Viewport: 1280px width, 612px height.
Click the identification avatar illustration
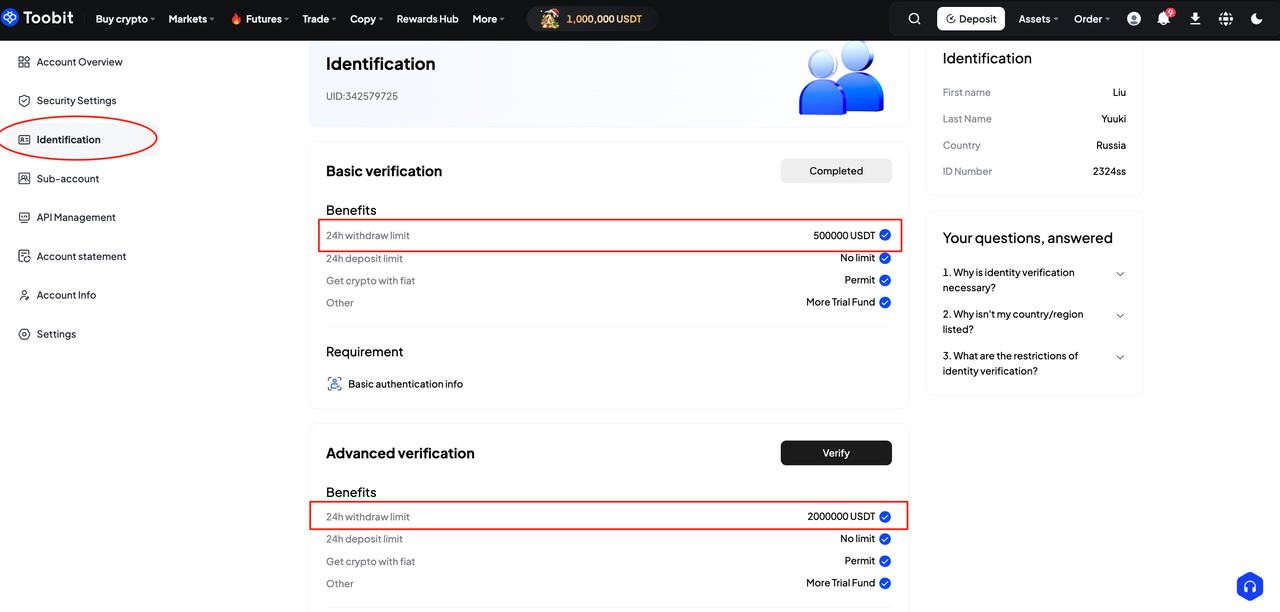pos(842,77)
